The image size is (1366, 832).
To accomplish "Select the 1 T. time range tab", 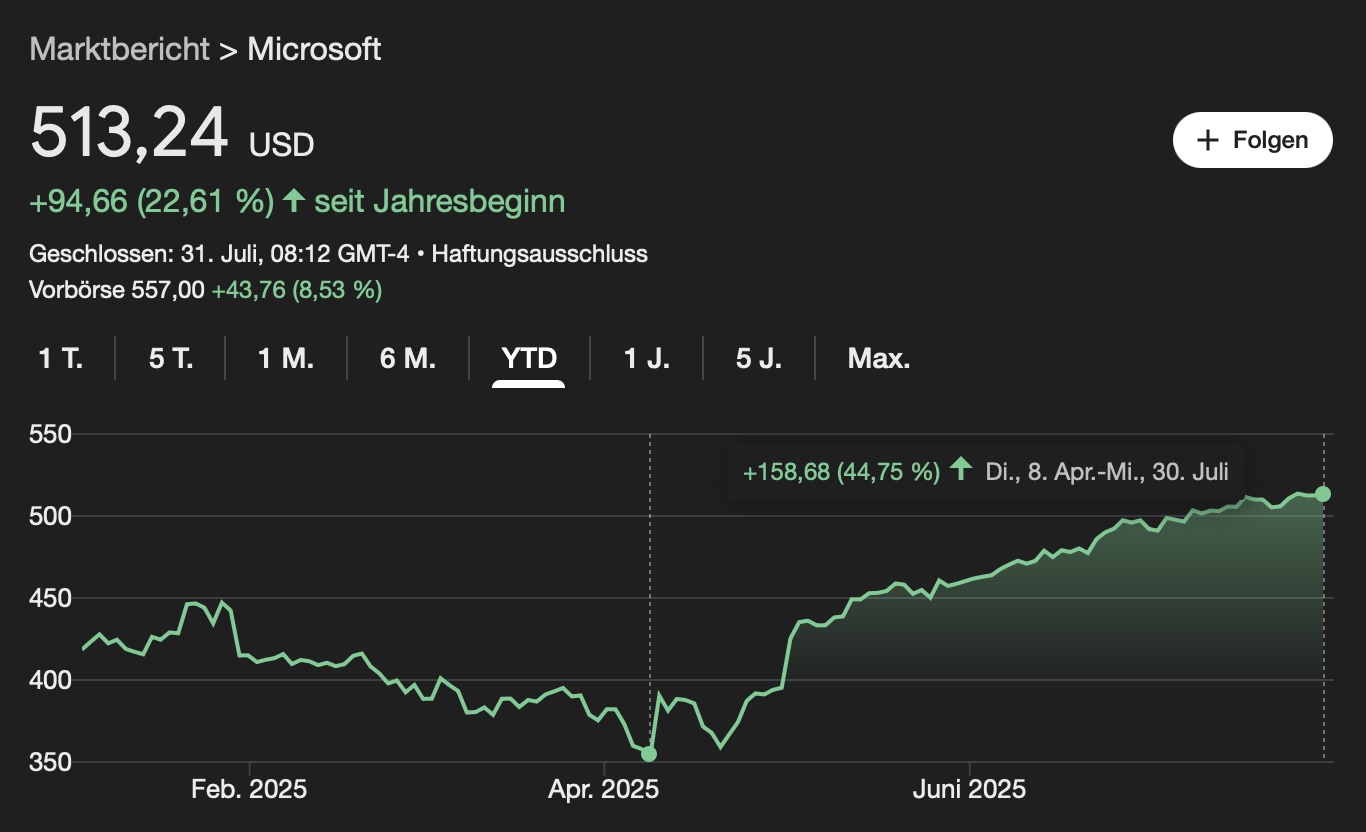I will click(61, 359).
